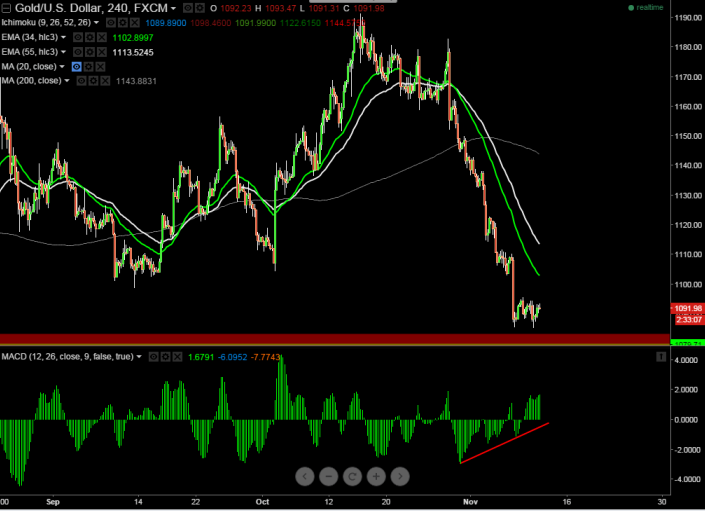Open MA (200, close) settings gear

(x=93, y=81)
